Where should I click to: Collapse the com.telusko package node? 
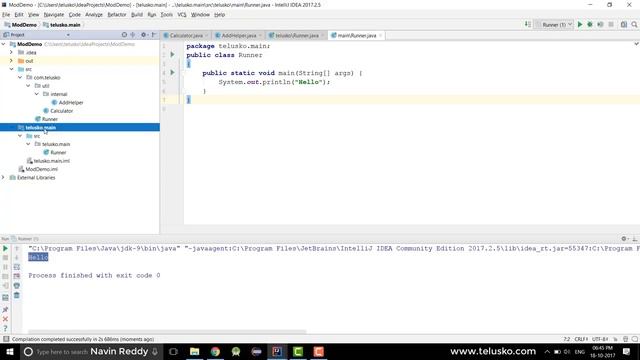[x=20, y=78]
